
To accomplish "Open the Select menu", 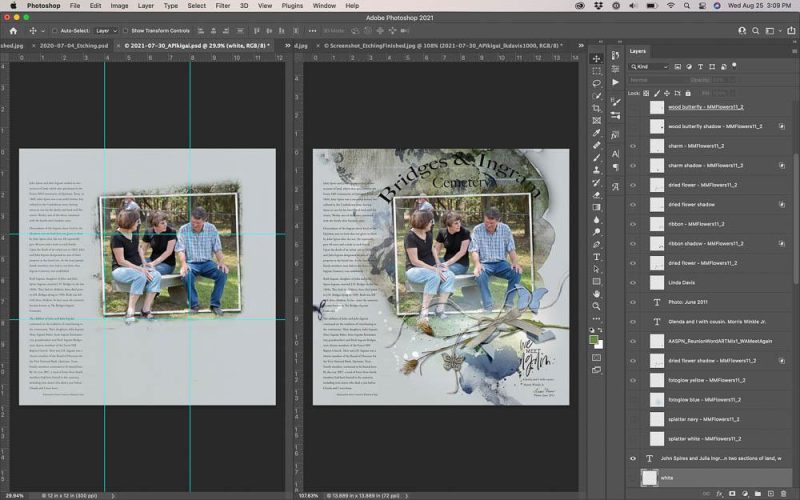I will (196, 6).
